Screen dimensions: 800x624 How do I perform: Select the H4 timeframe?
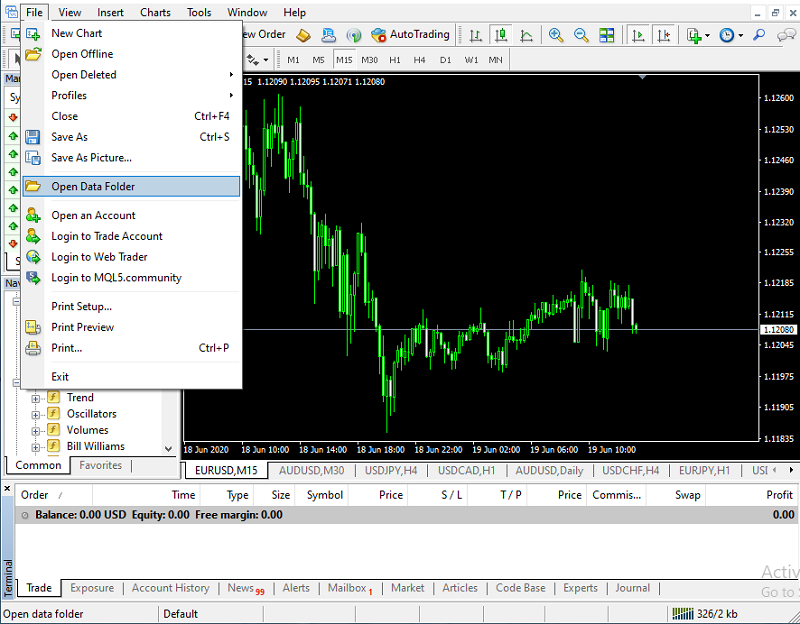click(419, 60)
